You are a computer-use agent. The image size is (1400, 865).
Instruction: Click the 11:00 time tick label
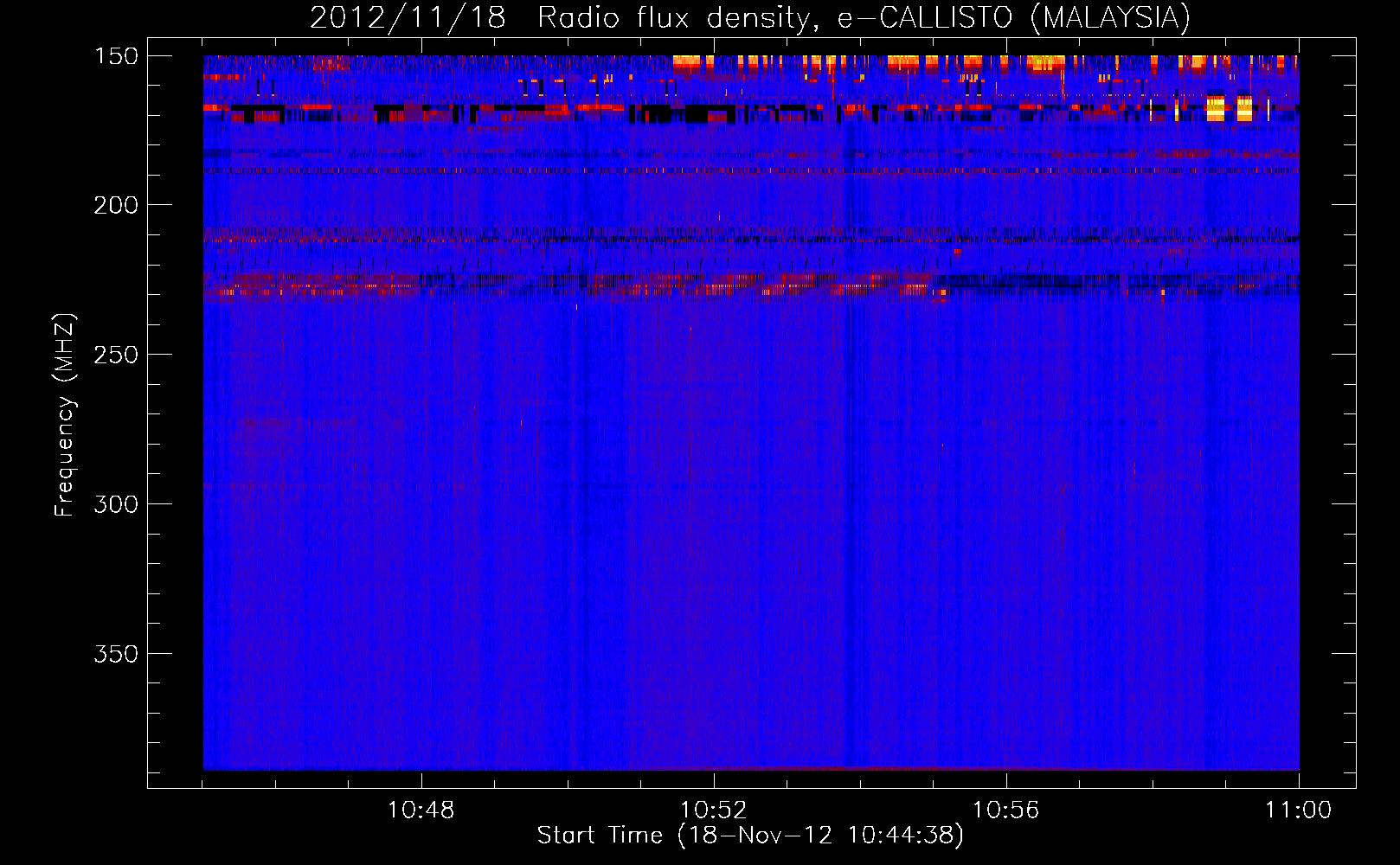point(1299,811)
